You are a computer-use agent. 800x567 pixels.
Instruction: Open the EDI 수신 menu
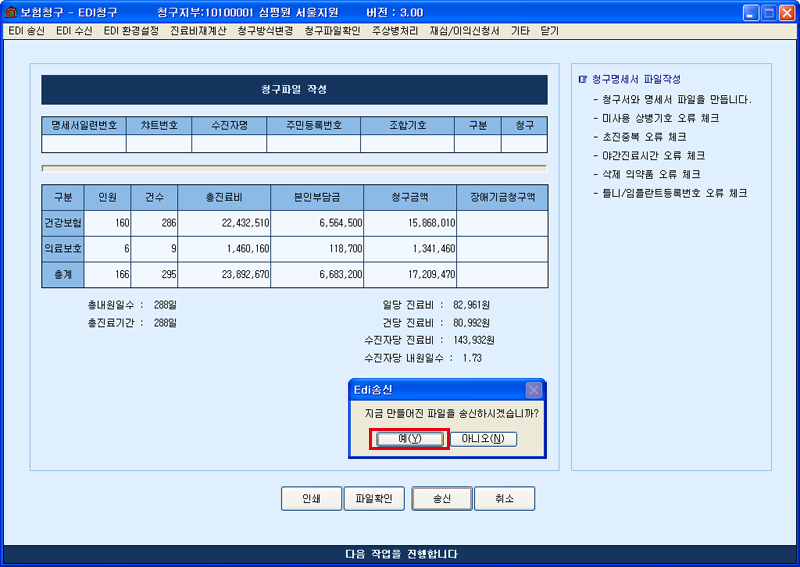(x=74, y=31)
